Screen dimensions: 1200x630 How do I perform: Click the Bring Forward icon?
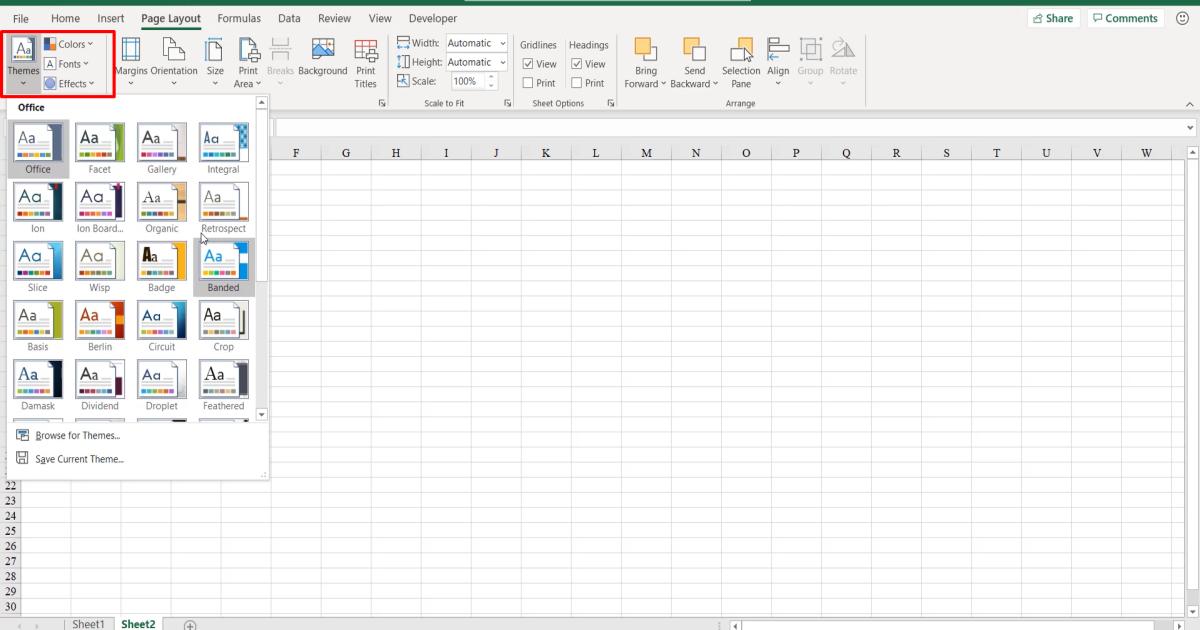645,60
